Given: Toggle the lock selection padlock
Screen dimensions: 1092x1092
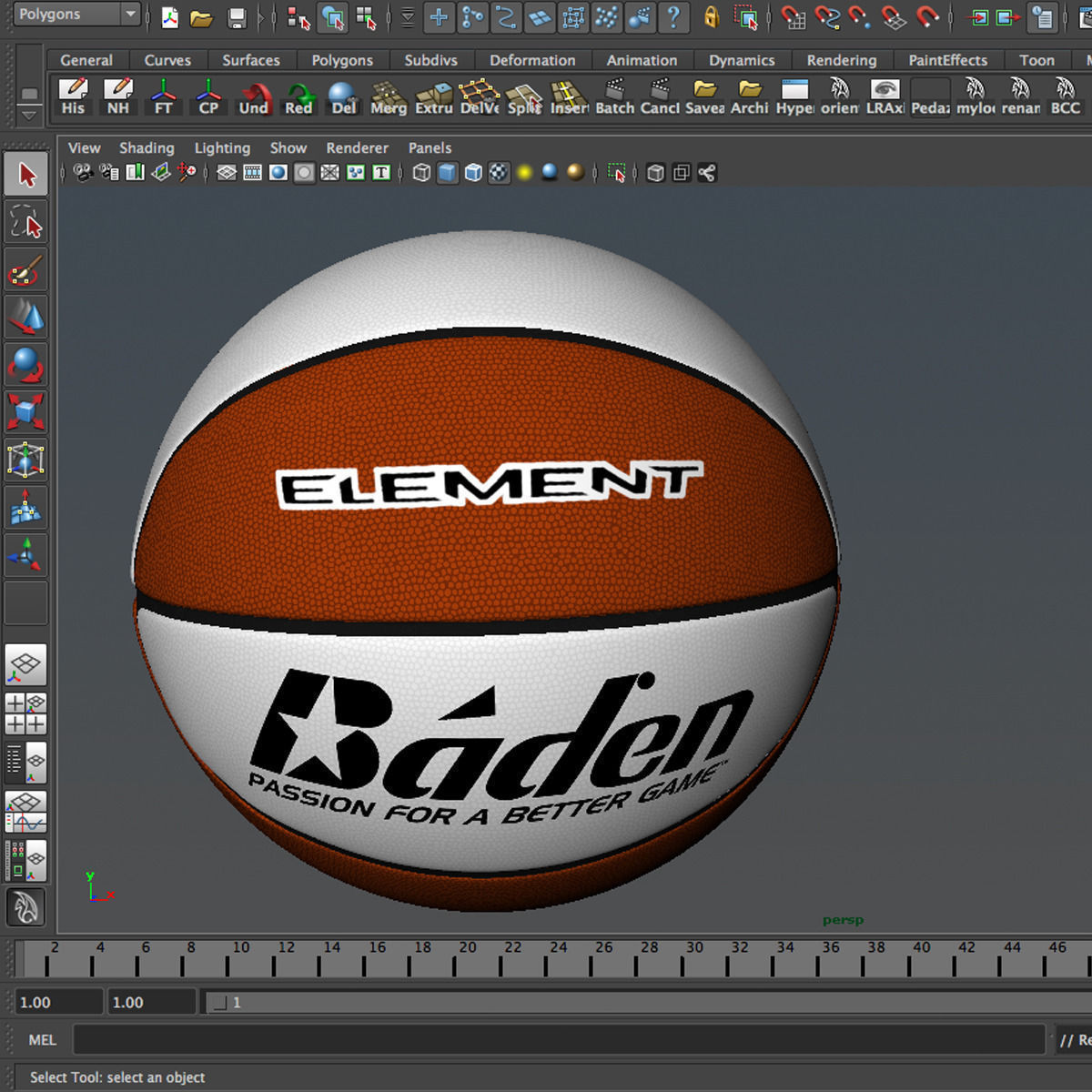Looking at the screenshot, I should 712,16.
